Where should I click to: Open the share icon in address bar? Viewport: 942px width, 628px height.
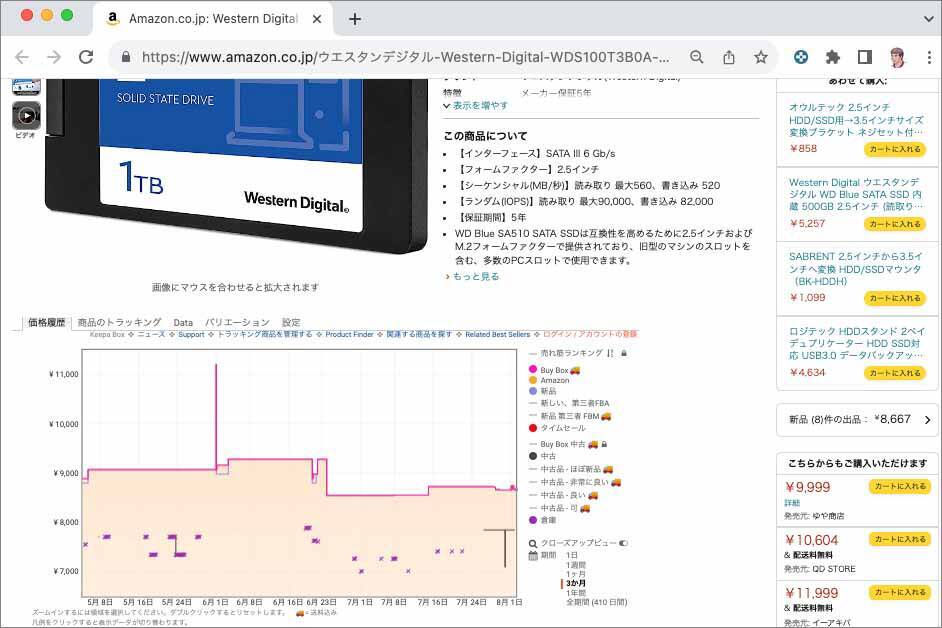729,57
